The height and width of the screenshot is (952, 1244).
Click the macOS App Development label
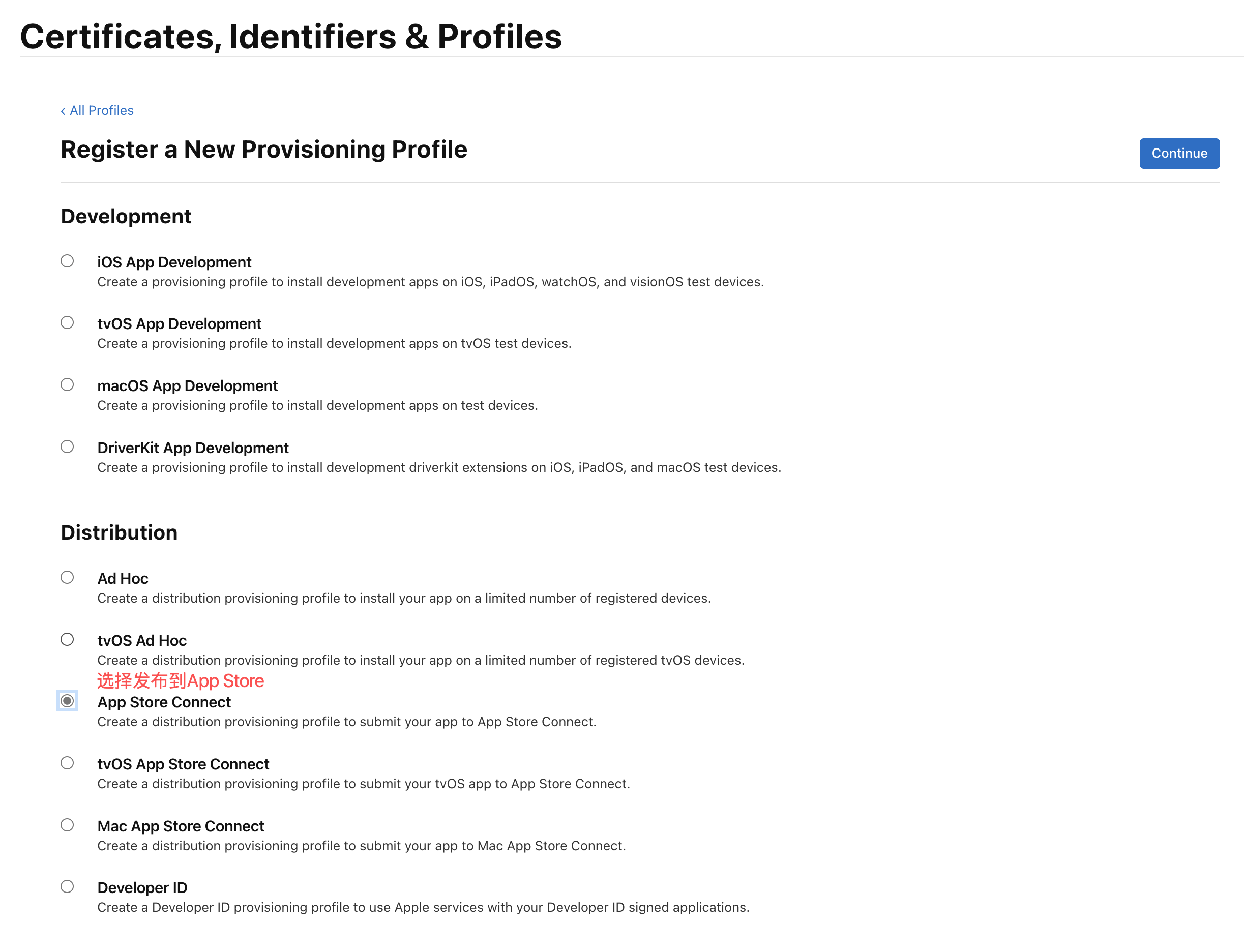187,386
